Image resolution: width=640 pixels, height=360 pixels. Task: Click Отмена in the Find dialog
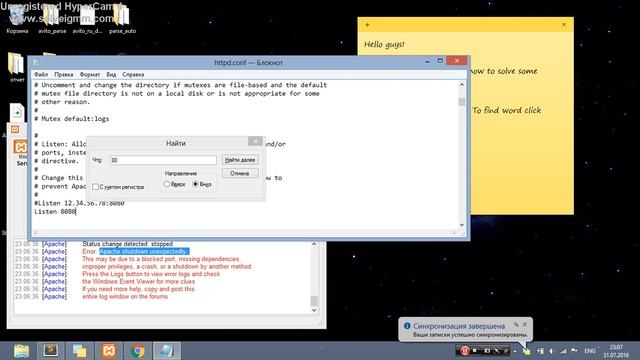click(x=240, y=173)
